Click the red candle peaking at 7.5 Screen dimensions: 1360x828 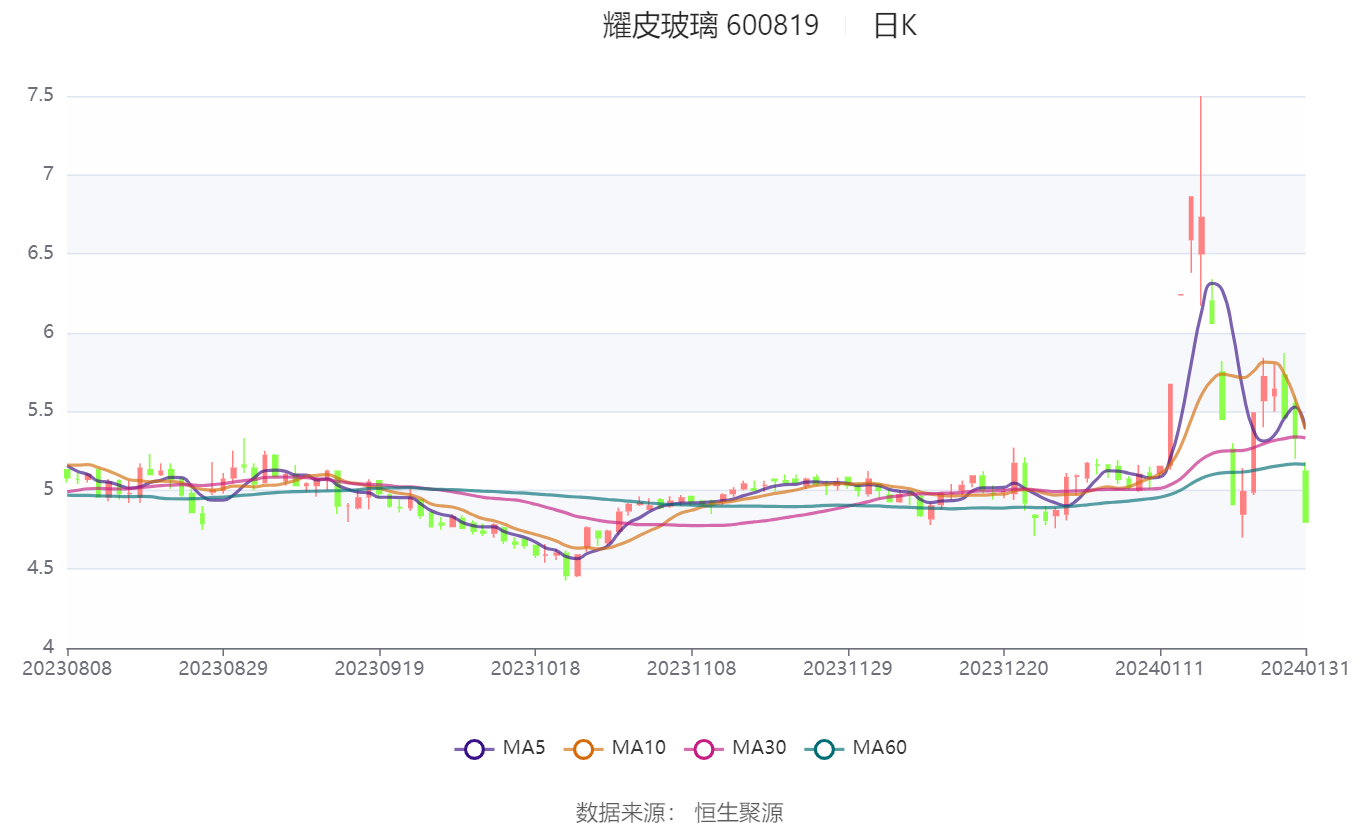click(1201, 235)
